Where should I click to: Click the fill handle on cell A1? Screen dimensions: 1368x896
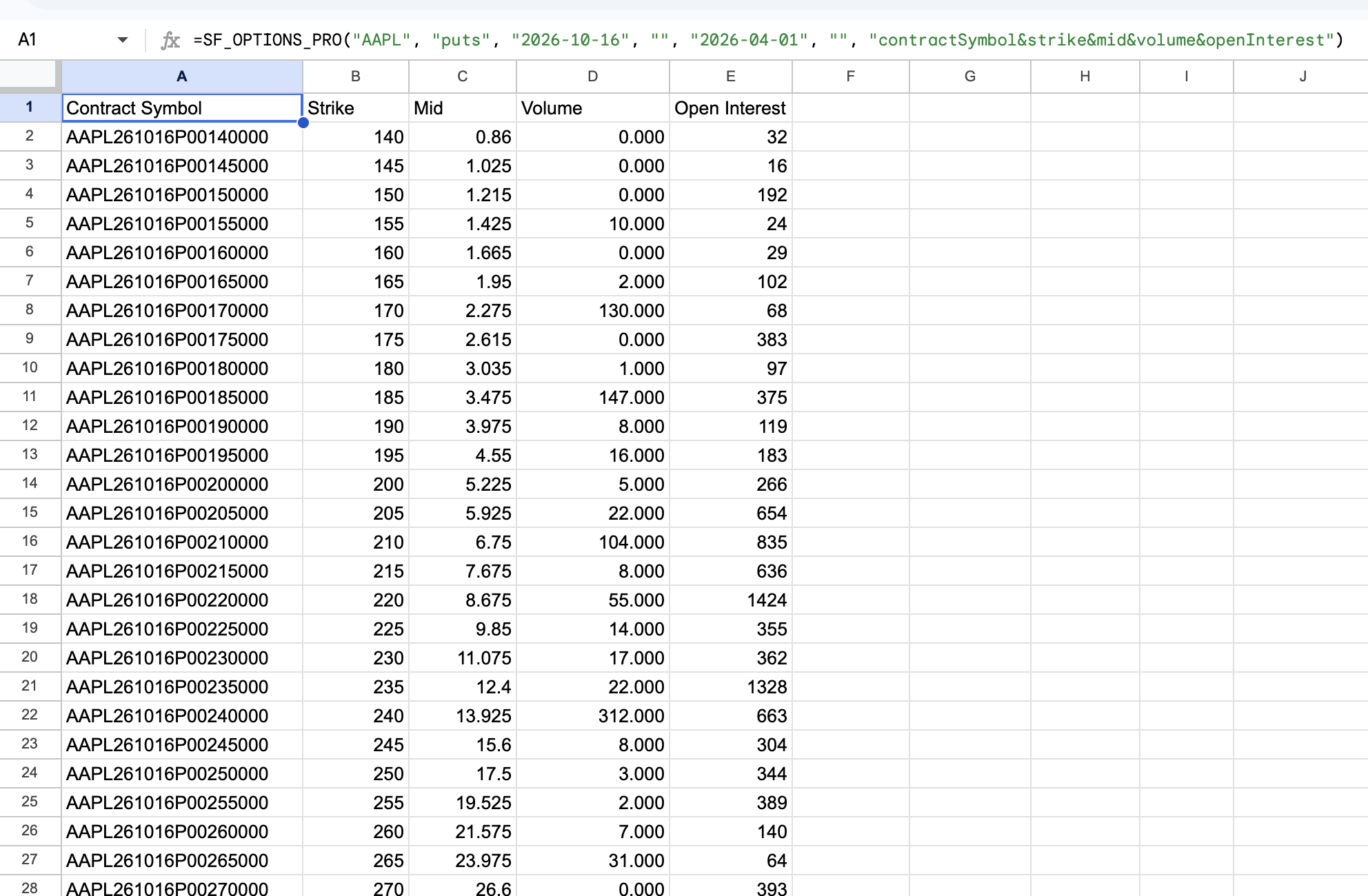coord(303,123)
